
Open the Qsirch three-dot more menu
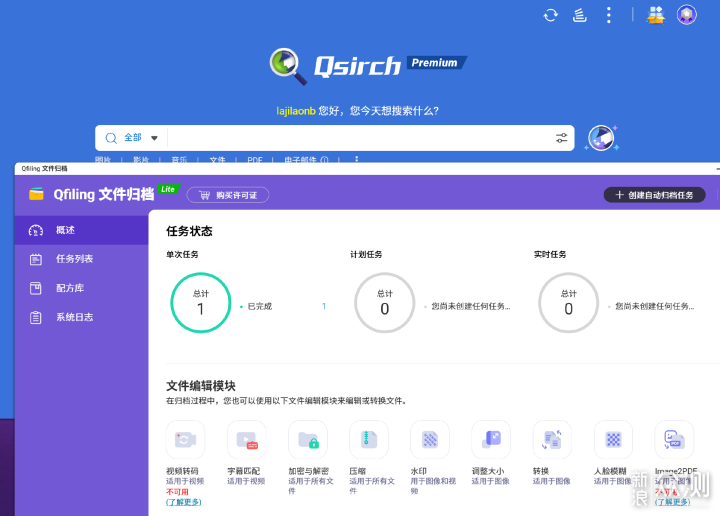point(609,15)
